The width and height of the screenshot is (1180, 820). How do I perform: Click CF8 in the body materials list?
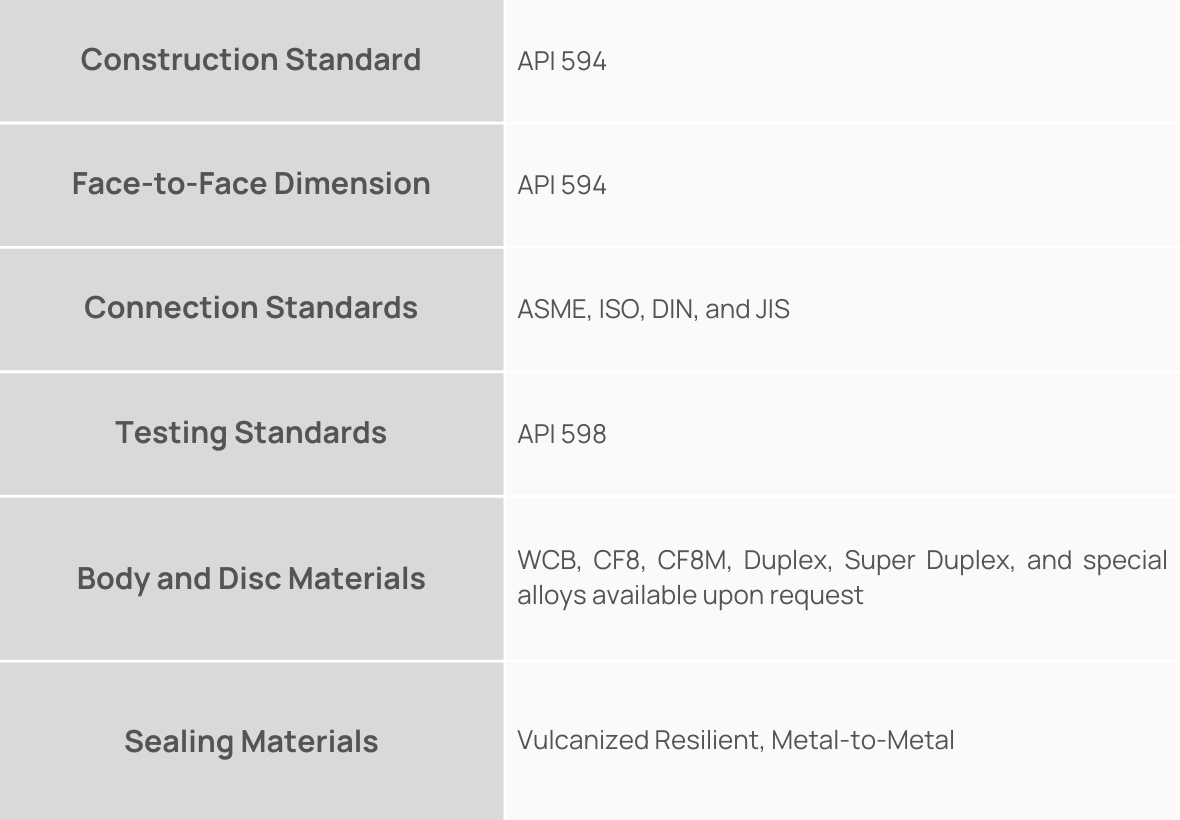pos(615,561)
